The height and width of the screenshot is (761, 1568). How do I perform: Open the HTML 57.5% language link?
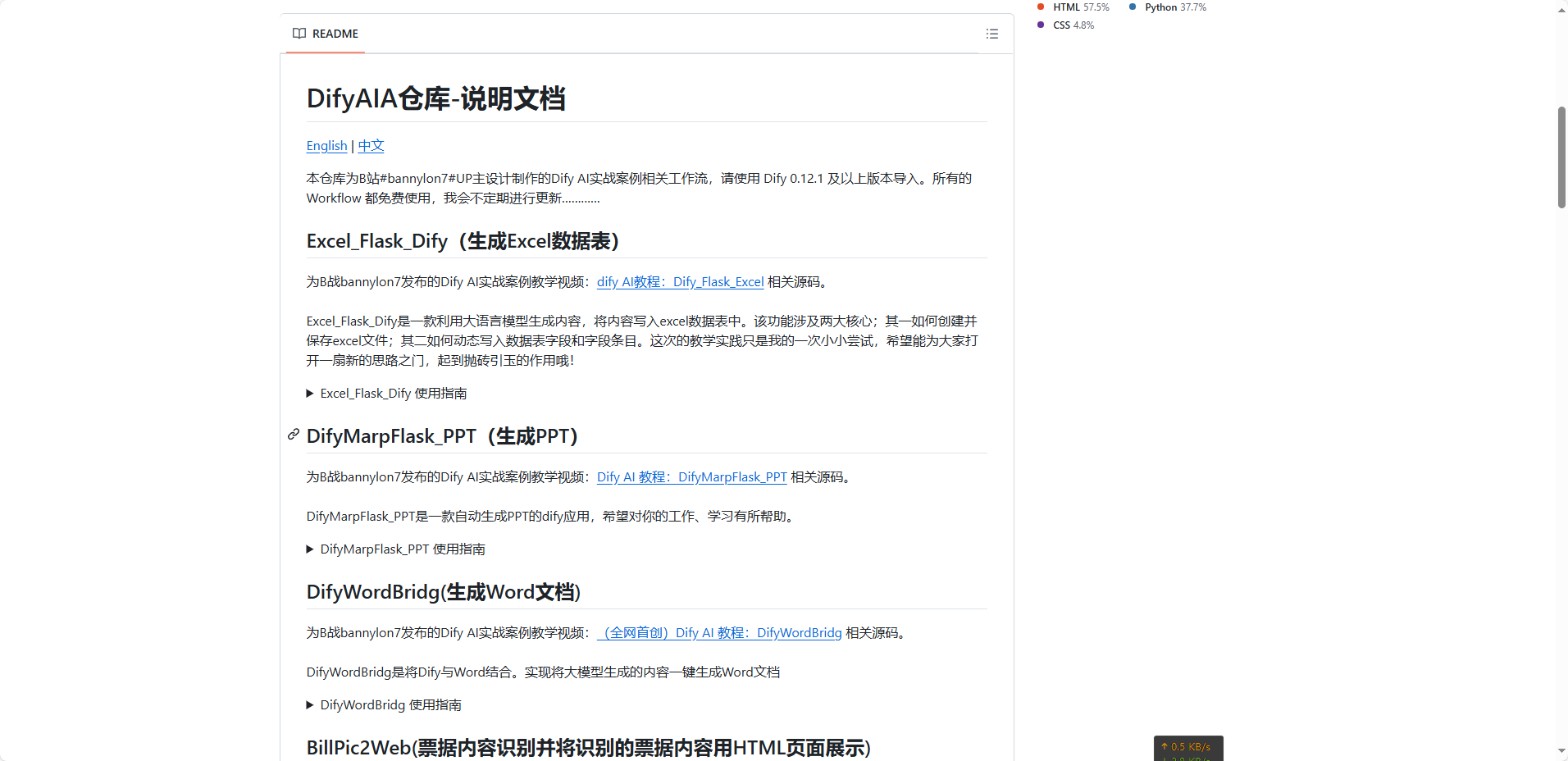1080,7
